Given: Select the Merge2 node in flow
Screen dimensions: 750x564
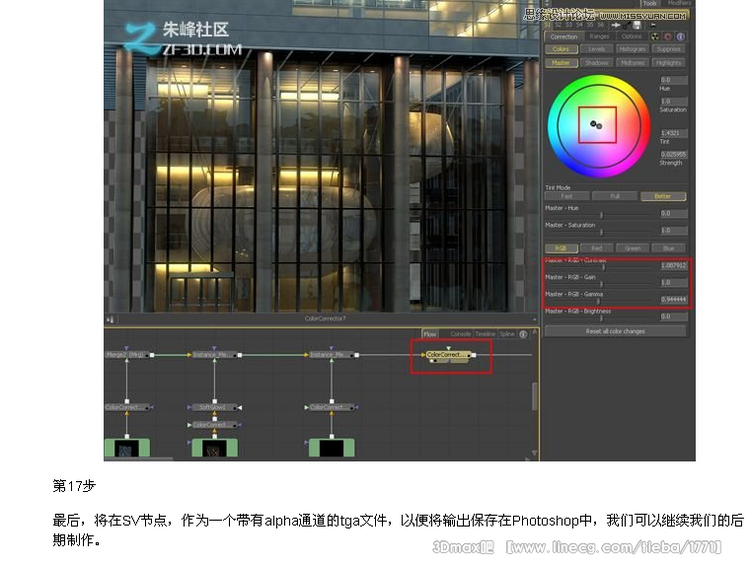Looking at the screenshot, I should pyautogui.click(x=126, y=355).
